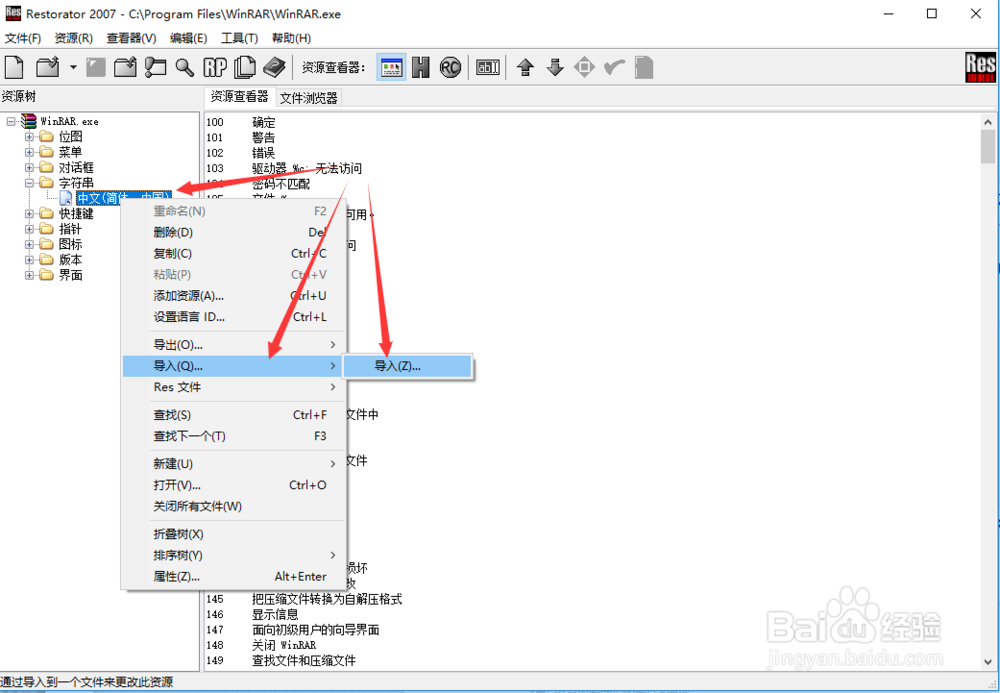Switch to the 资源查看器 tab
This screenshot has width=1000, height=693.
240,97
